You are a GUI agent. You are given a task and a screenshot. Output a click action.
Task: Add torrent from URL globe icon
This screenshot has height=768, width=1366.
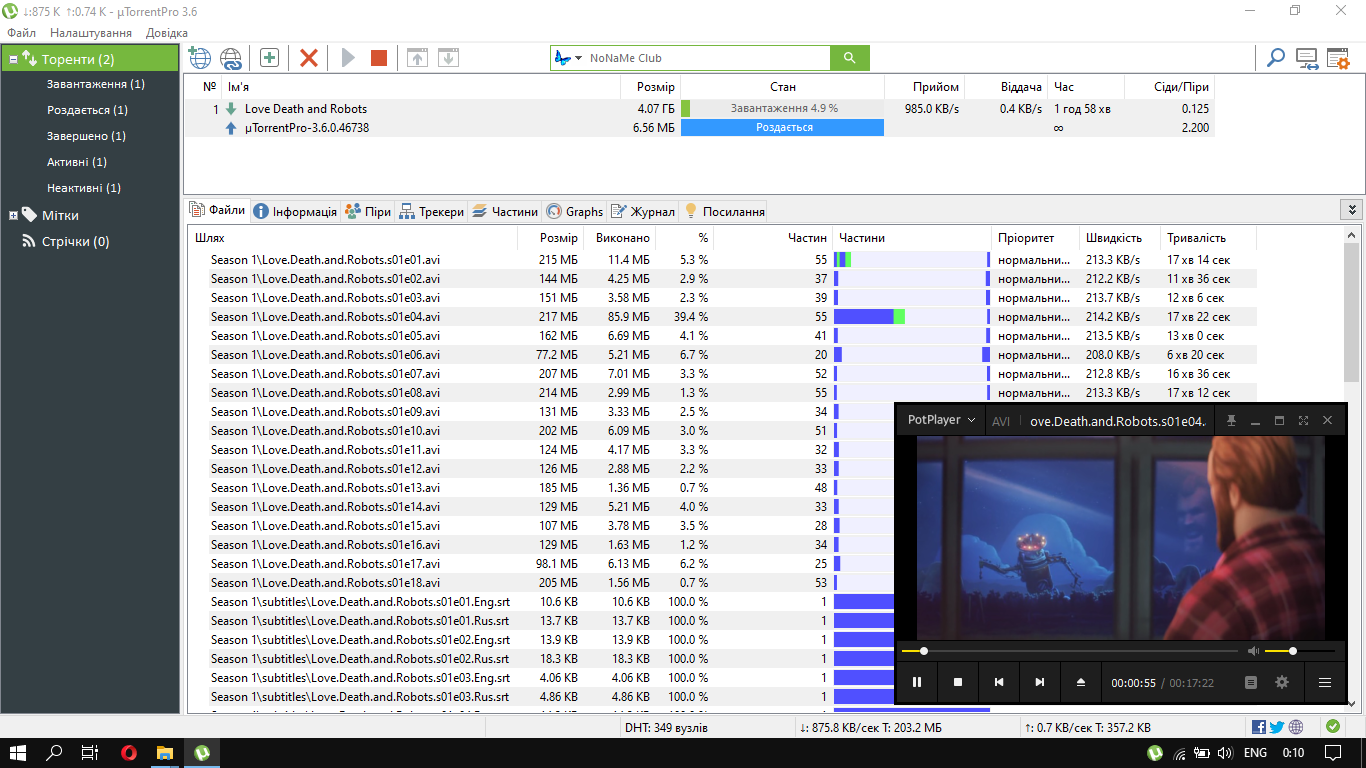point(199,58)
